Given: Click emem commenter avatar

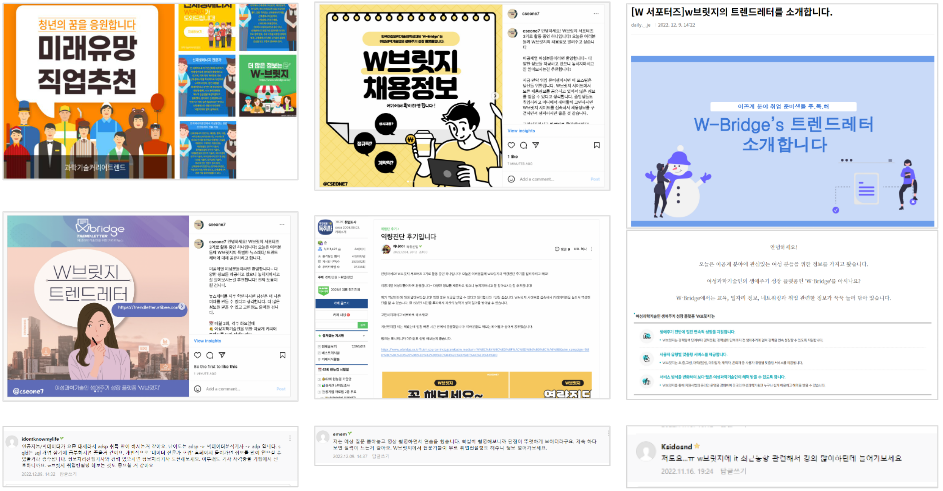Looking at the screenshot, I should [x=324, y=437].
